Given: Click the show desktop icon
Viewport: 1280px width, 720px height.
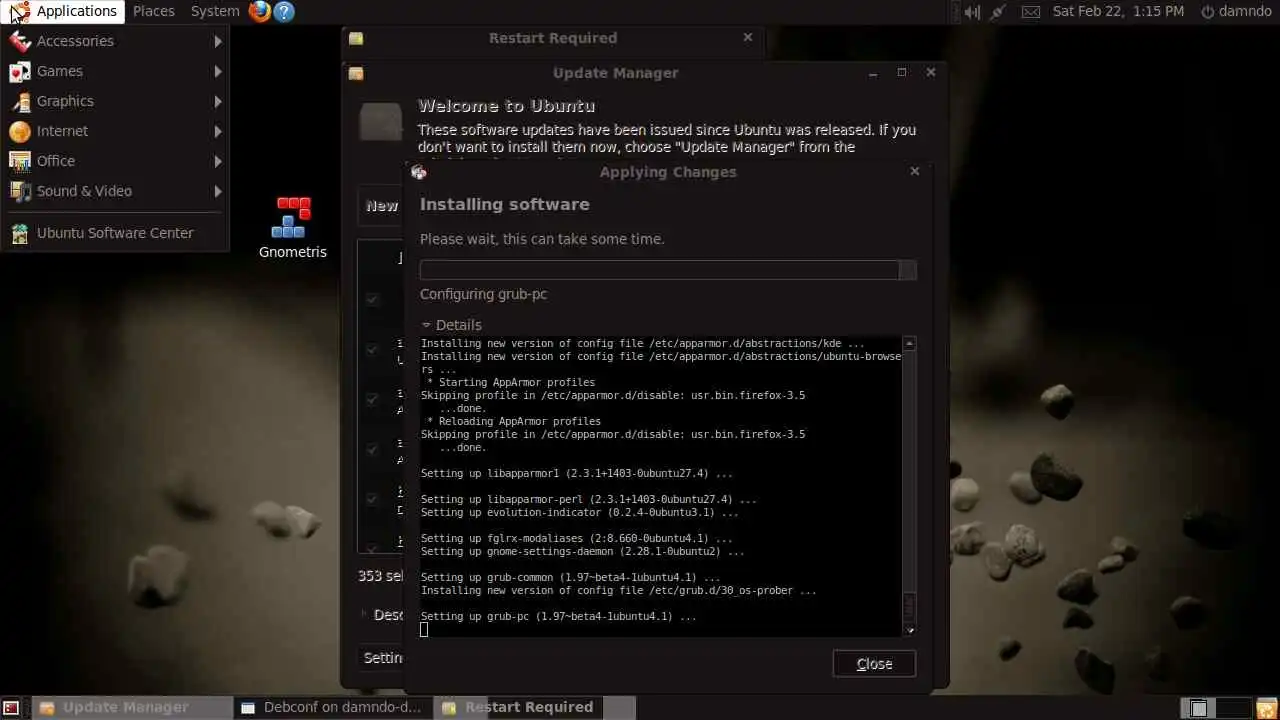Looking at the screenshot, I should (x=11, y=708).
